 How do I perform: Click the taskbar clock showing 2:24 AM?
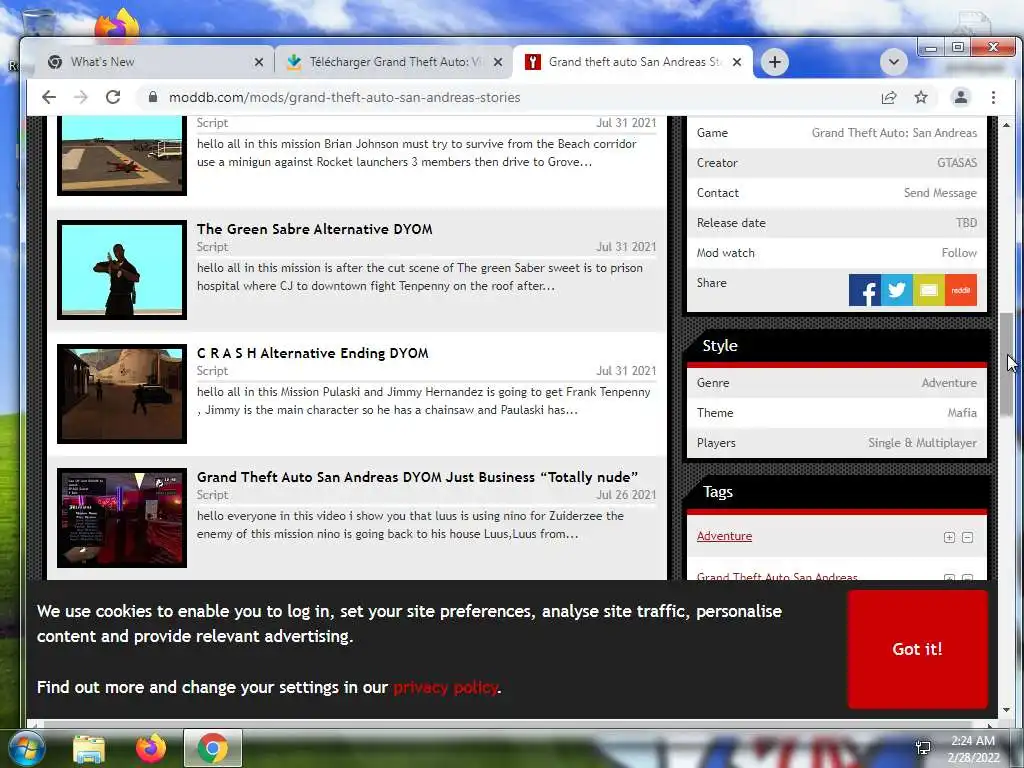(973, 749)
